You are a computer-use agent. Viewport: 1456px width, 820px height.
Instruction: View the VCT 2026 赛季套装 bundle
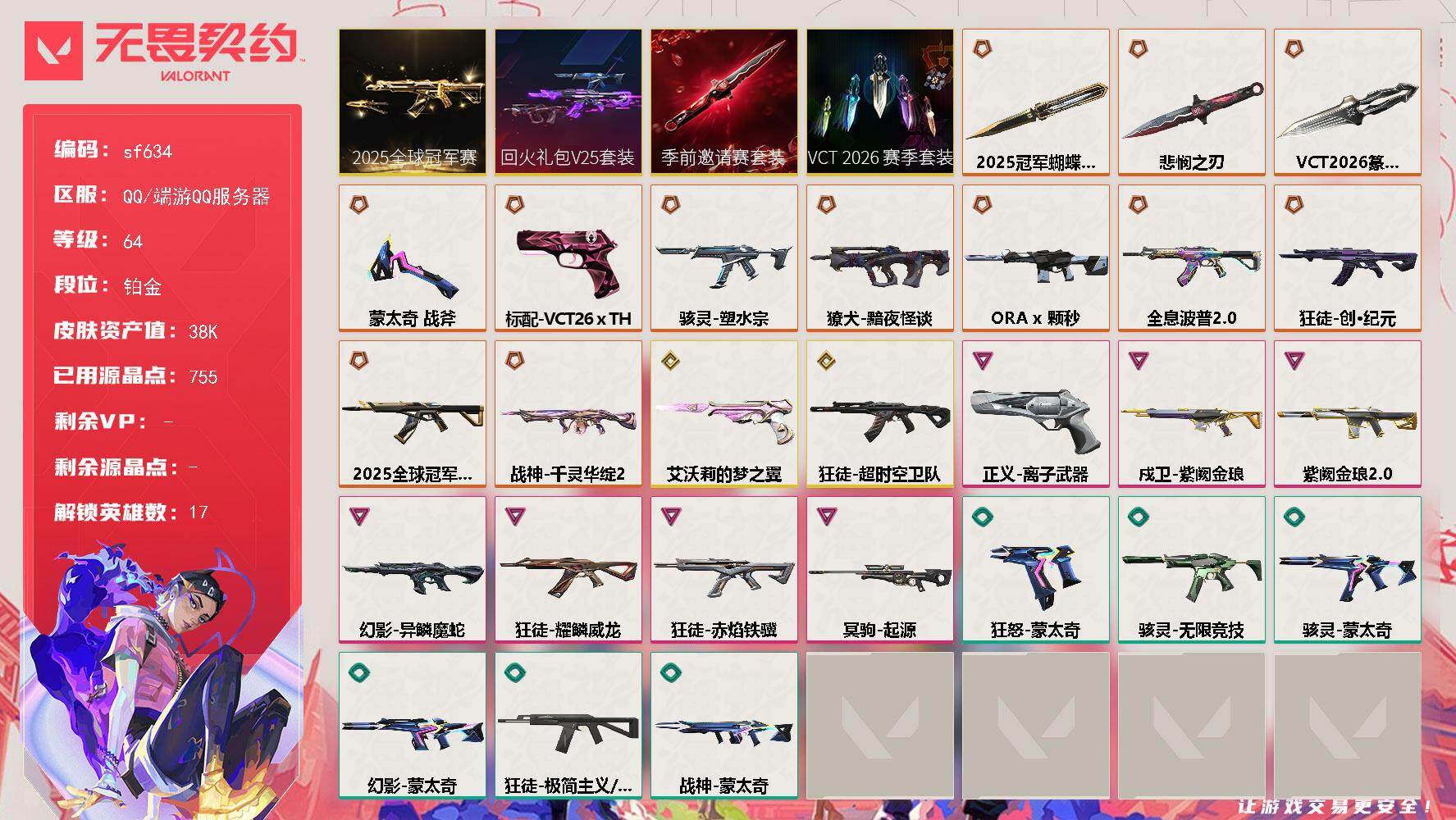point(880,102)
